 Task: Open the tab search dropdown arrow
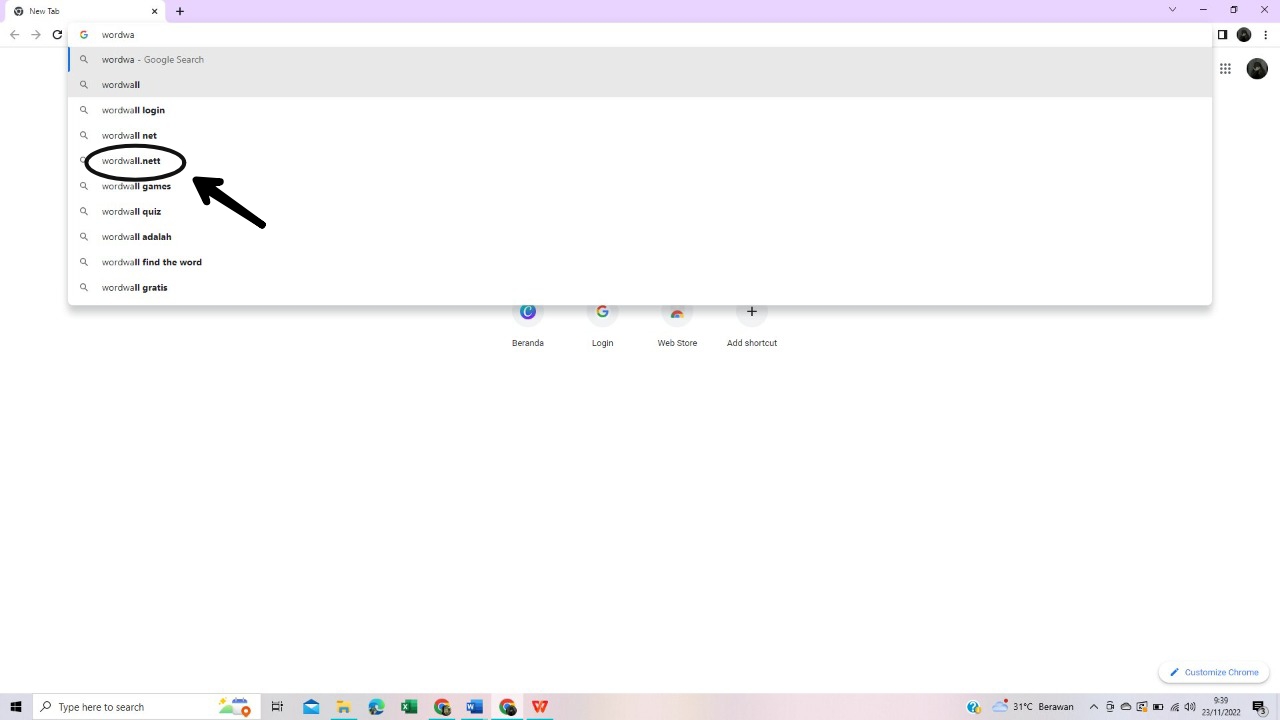(1172, 10)
